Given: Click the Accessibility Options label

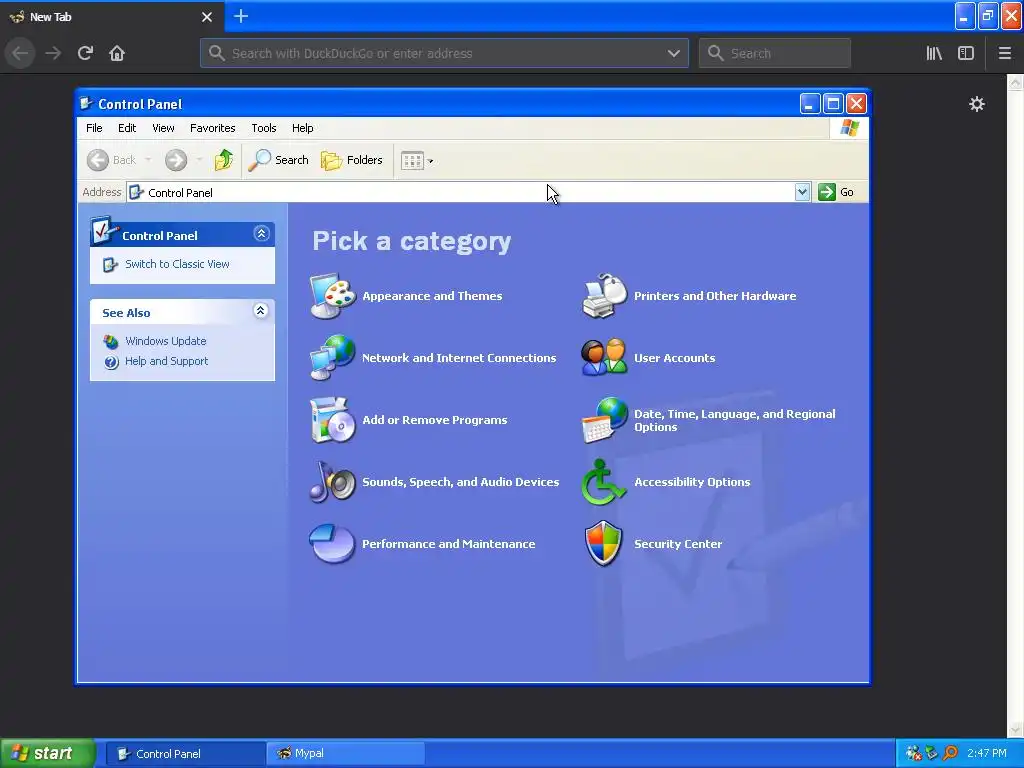Looking at the screenshot, I should 692,482.
